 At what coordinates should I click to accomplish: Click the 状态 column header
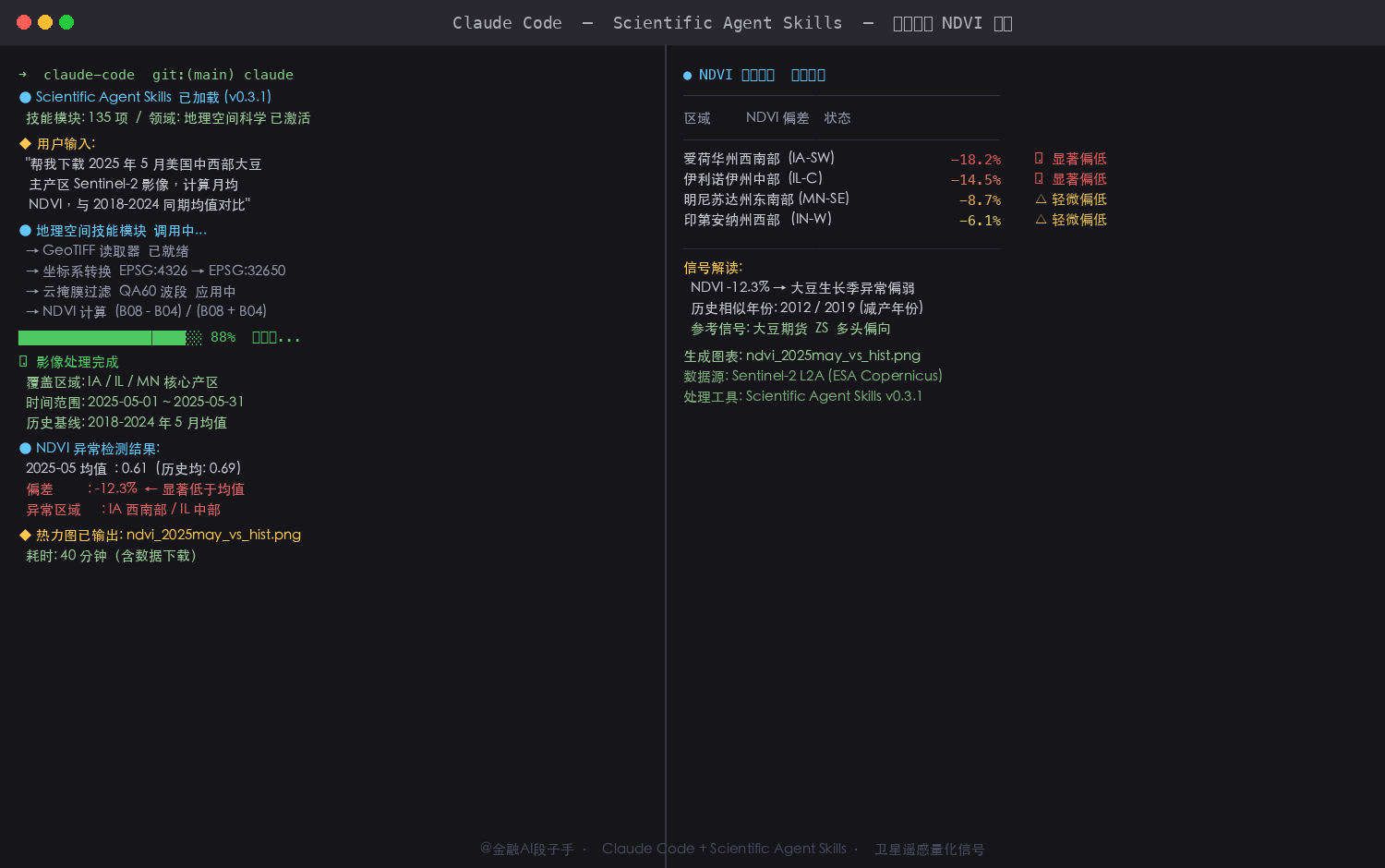(837, 118)
